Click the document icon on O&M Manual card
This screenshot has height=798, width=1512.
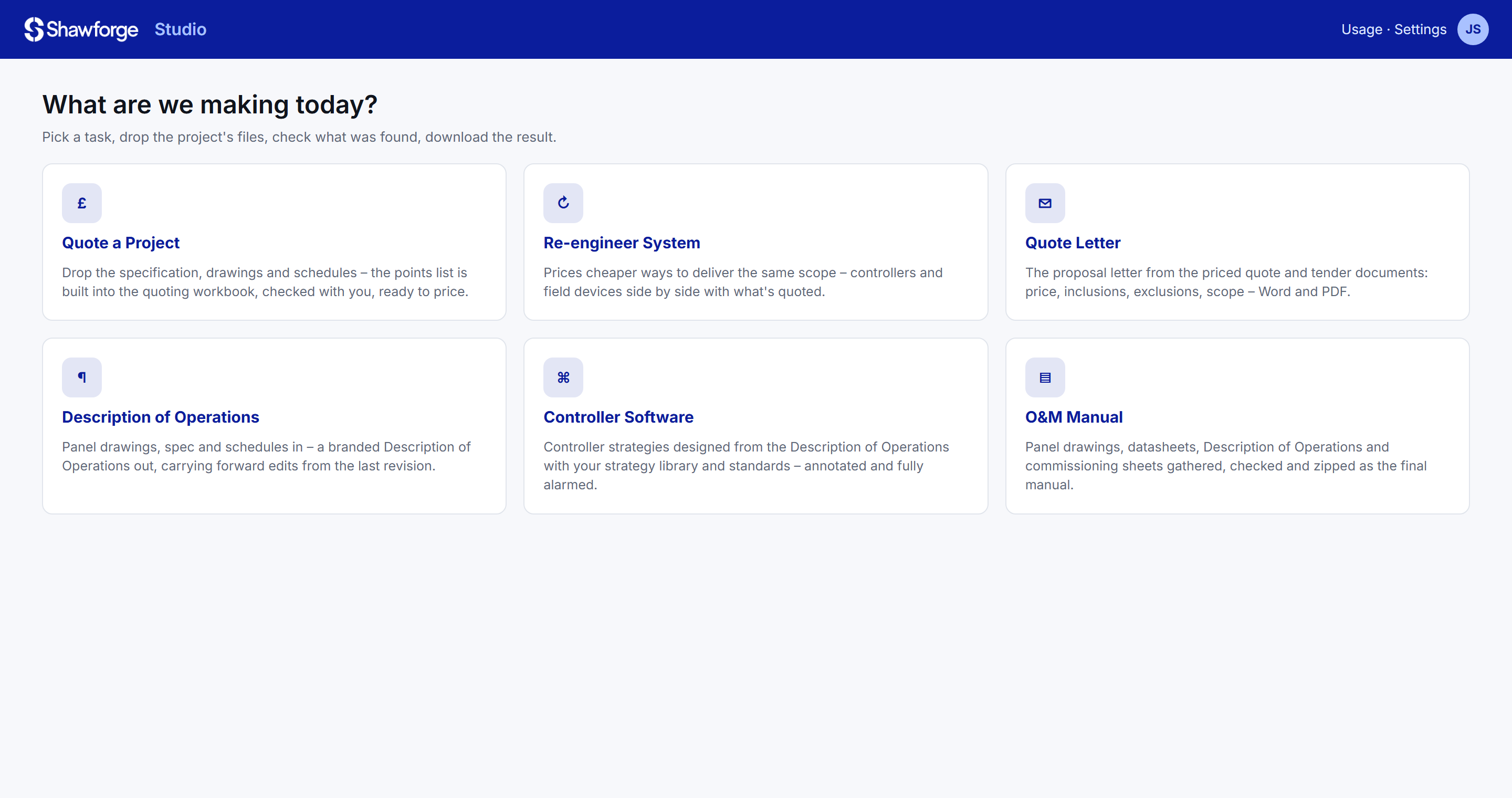click(1045, 377)
